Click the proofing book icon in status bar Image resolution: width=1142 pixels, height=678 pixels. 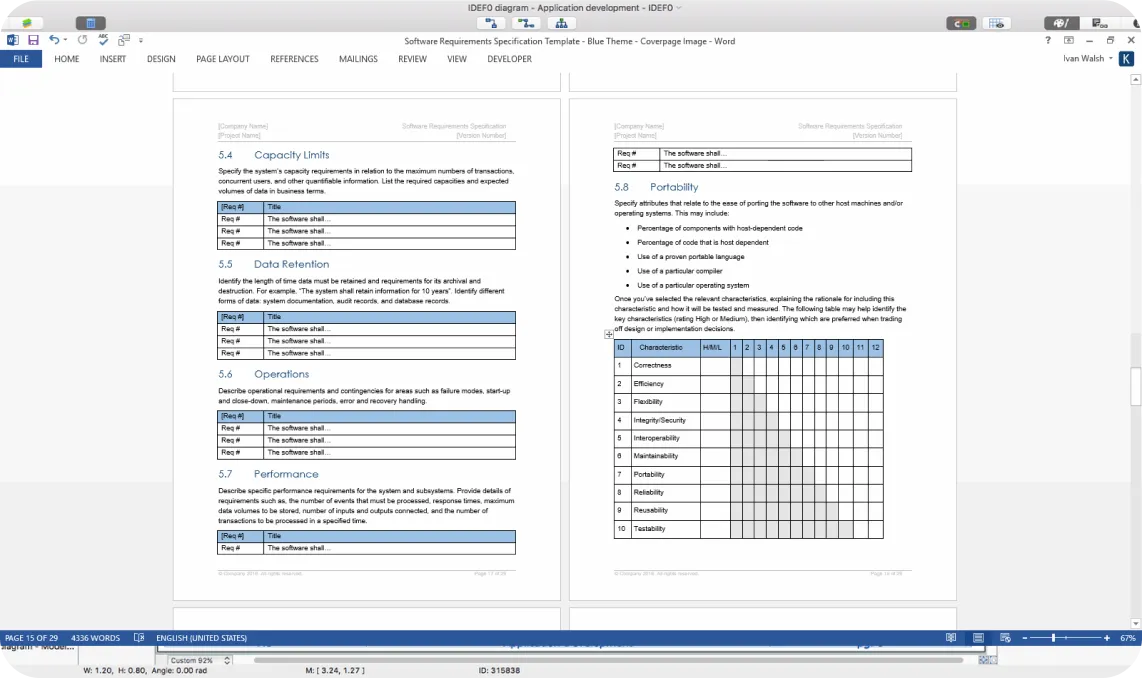pos(138,638)
